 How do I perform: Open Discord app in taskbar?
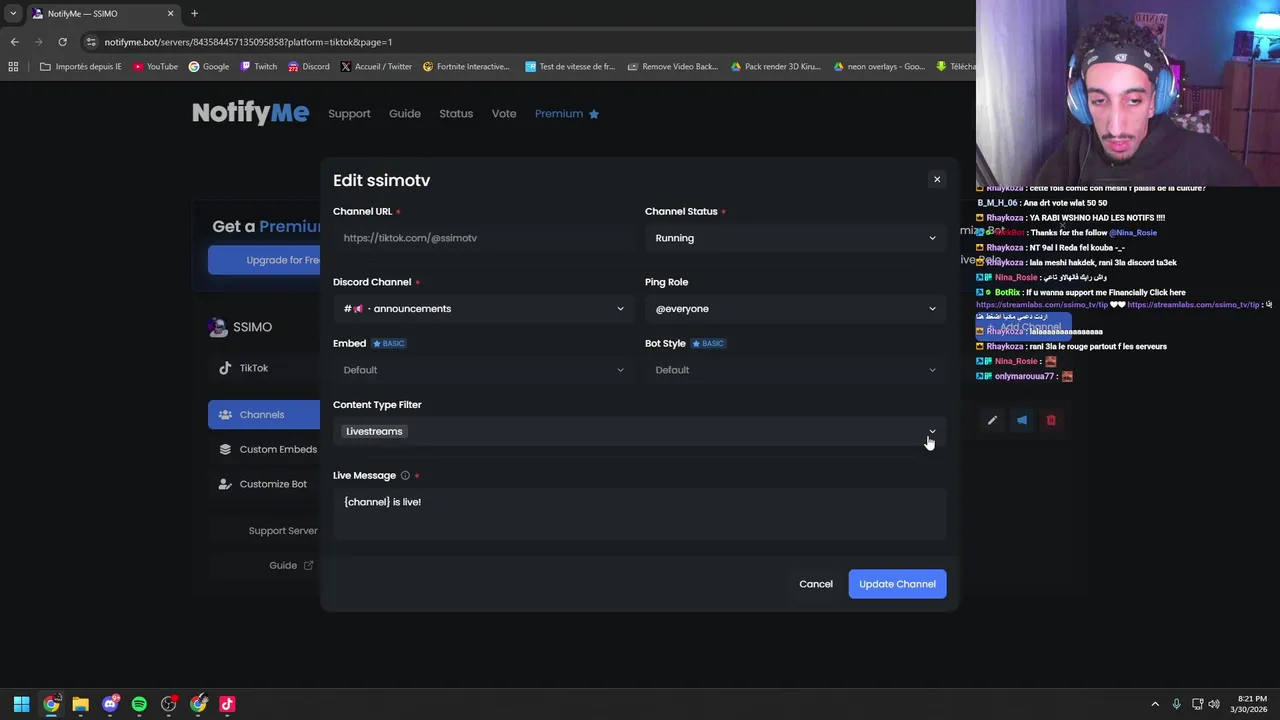(110, 704)
